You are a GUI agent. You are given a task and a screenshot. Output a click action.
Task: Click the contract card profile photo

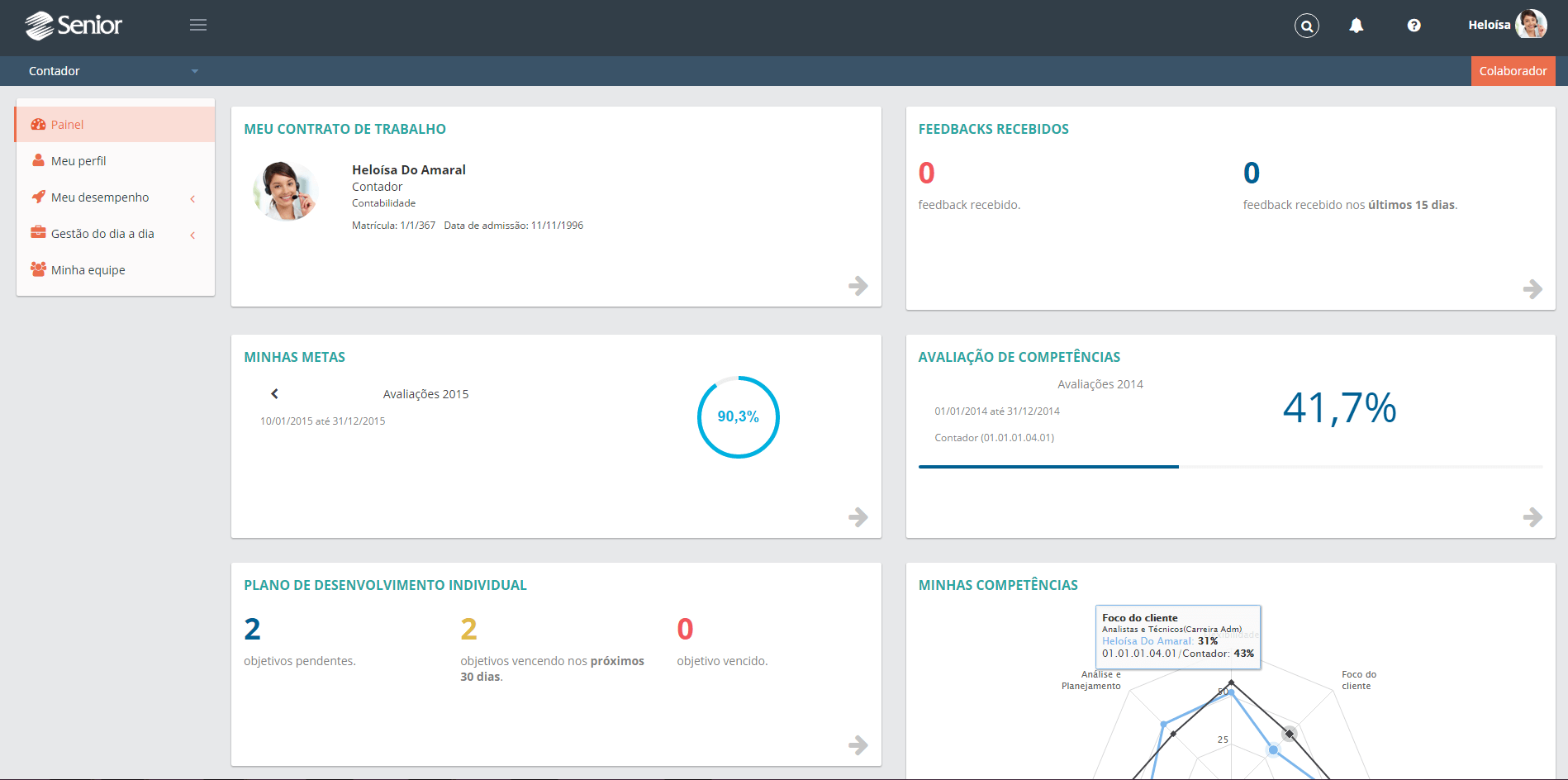tap(286, 191)
